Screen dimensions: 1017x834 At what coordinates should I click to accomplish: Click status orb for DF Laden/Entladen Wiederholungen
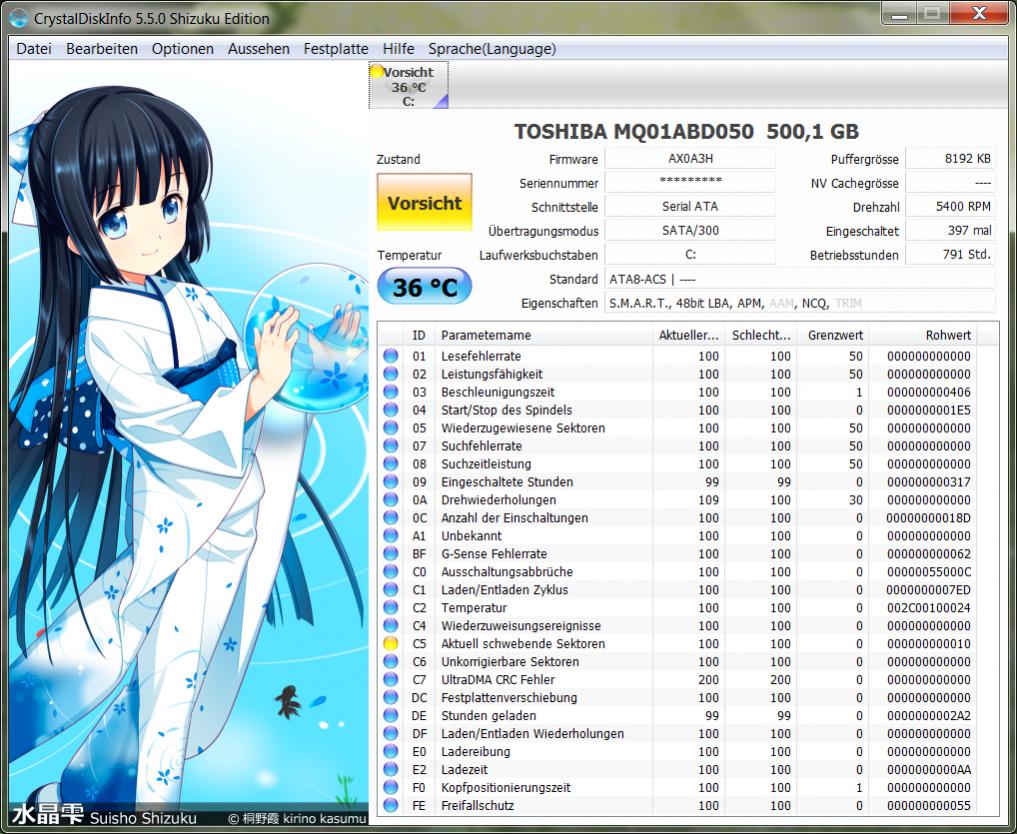coord(390,733)
